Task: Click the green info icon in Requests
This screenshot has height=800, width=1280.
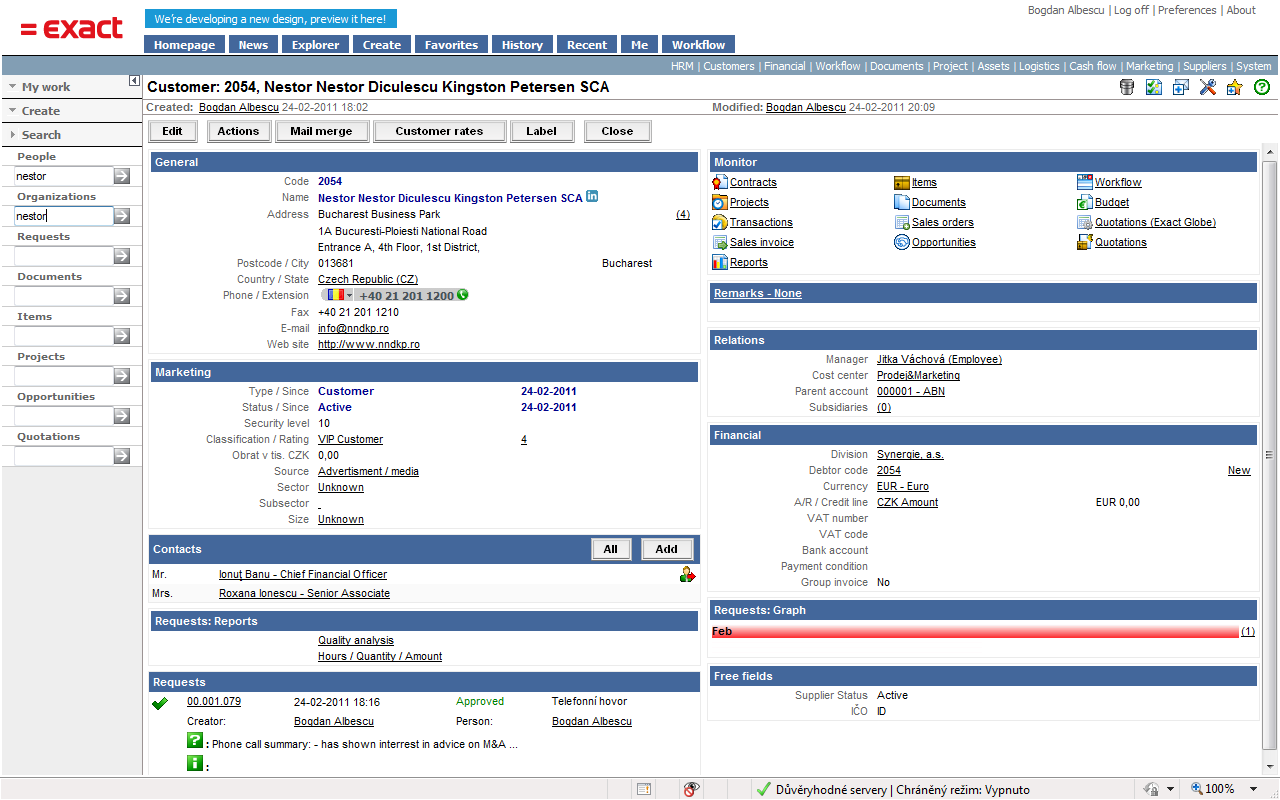Action: pyautogui.click(x=195, y=764)
